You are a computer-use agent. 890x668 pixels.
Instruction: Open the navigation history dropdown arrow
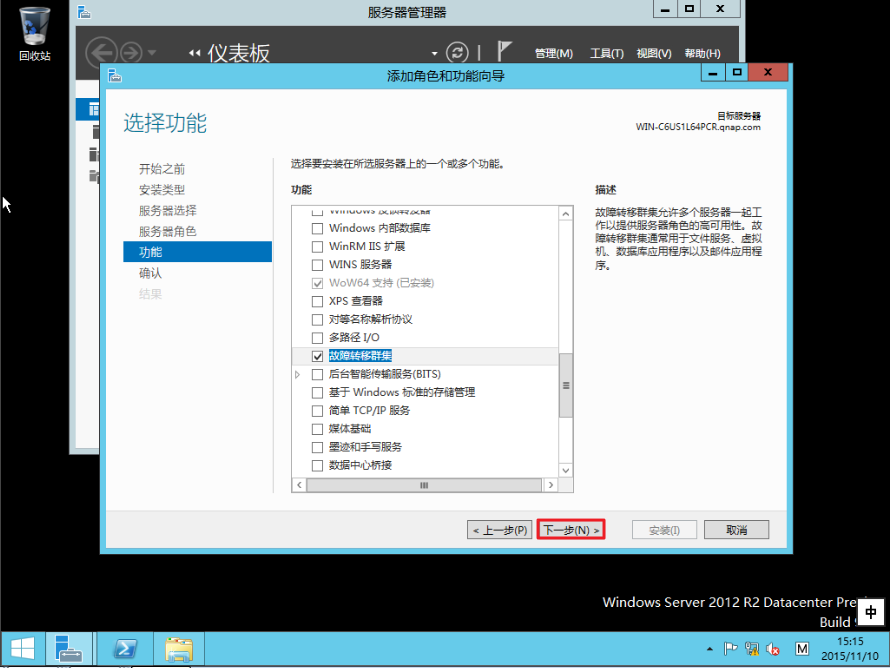coord(152,53)
